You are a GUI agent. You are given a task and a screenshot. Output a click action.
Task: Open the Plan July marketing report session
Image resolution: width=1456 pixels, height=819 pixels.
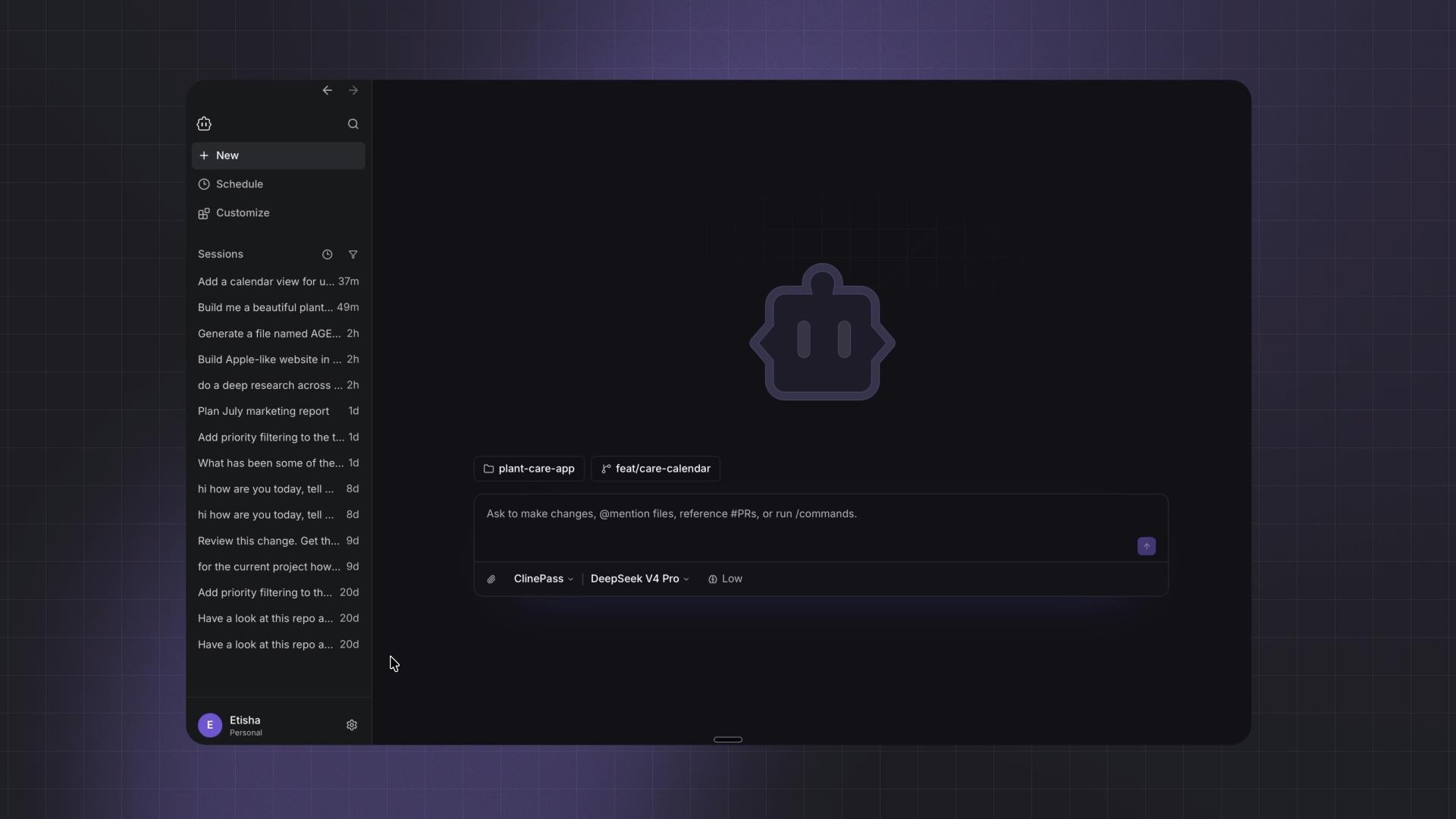point(278,411)
